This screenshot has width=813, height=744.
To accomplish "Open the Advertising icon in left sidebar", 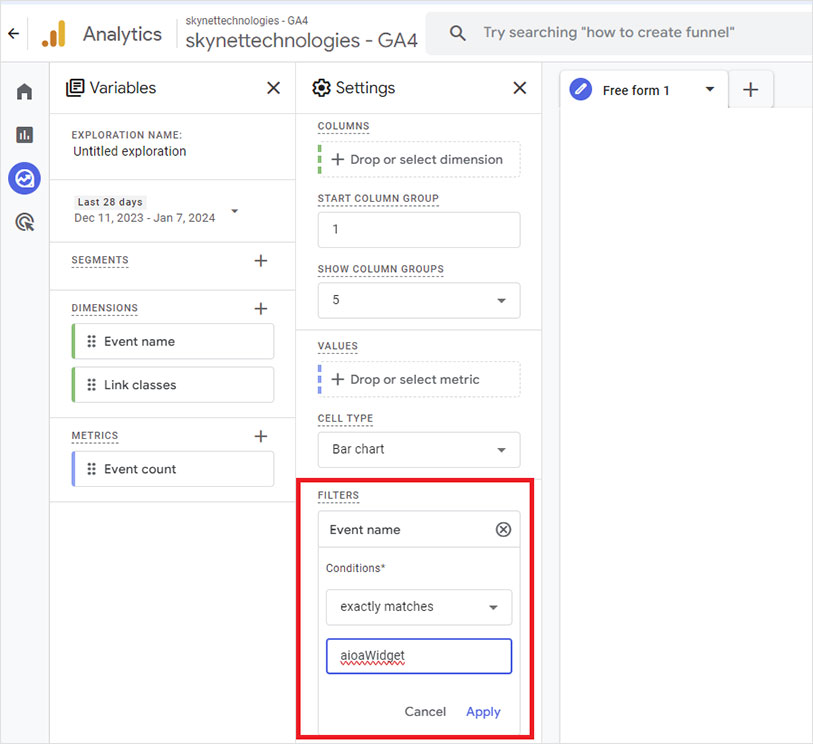I will [x=24, y=222].
